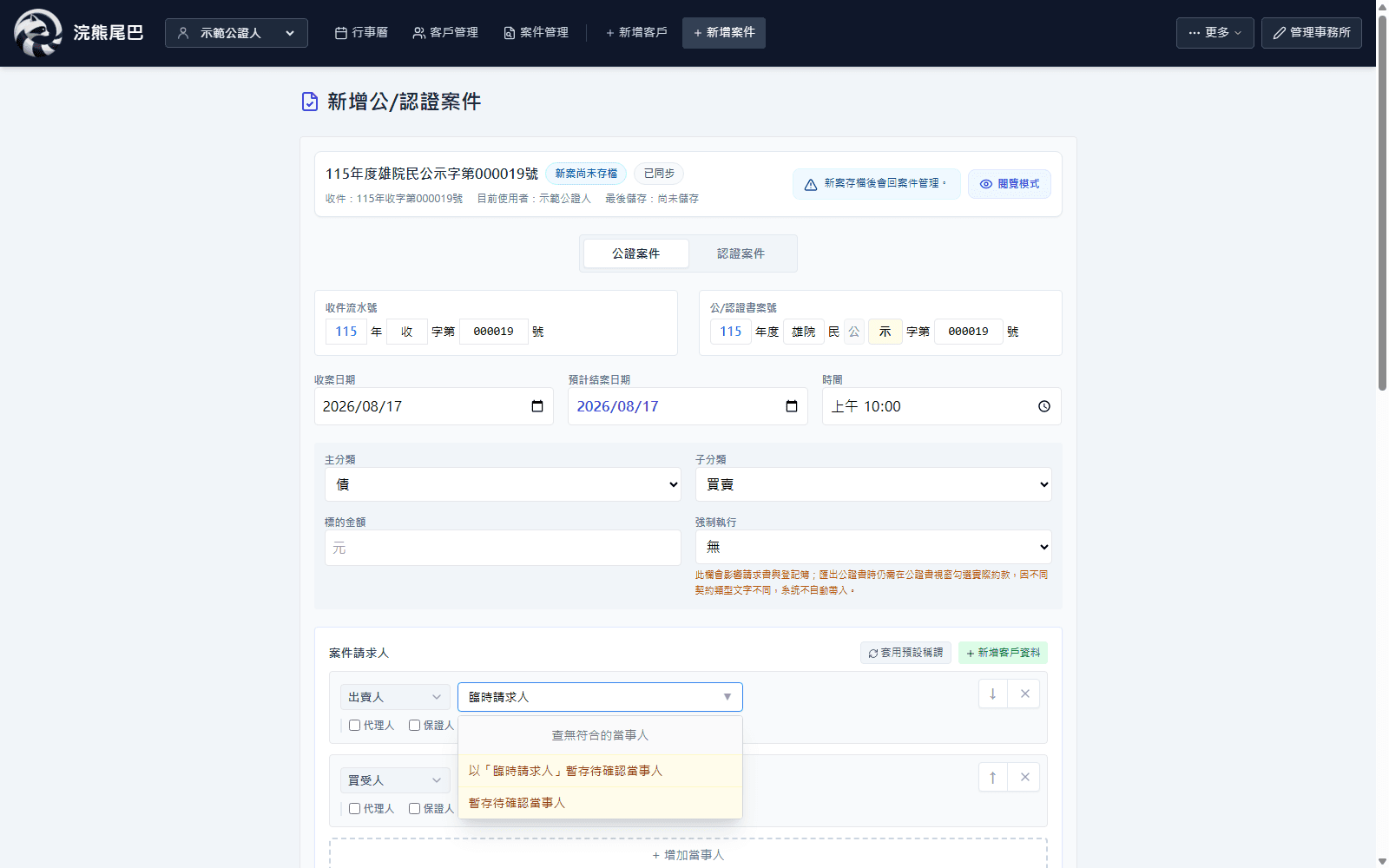Remove the 買受人 row with X icon
The width and height of the screenshot is (1389, 868).
pyautogui.click(x=1024, y=777)
